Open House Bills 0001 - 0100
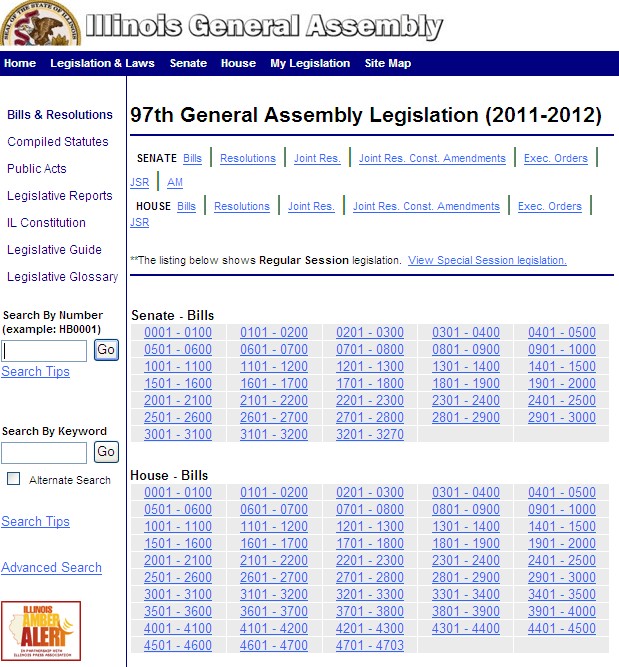The image size is (619, 667). [x=178, y=493]
